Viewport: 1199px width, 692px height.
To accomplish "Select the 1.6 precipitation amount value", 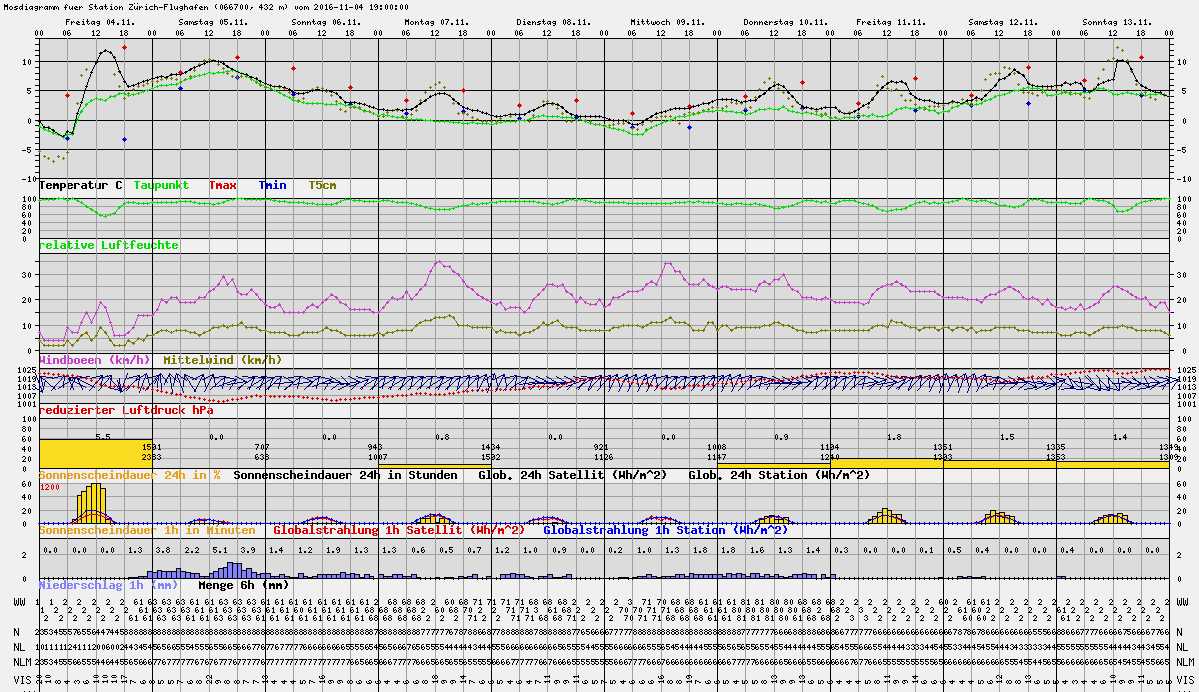I will tap(756, 550).
